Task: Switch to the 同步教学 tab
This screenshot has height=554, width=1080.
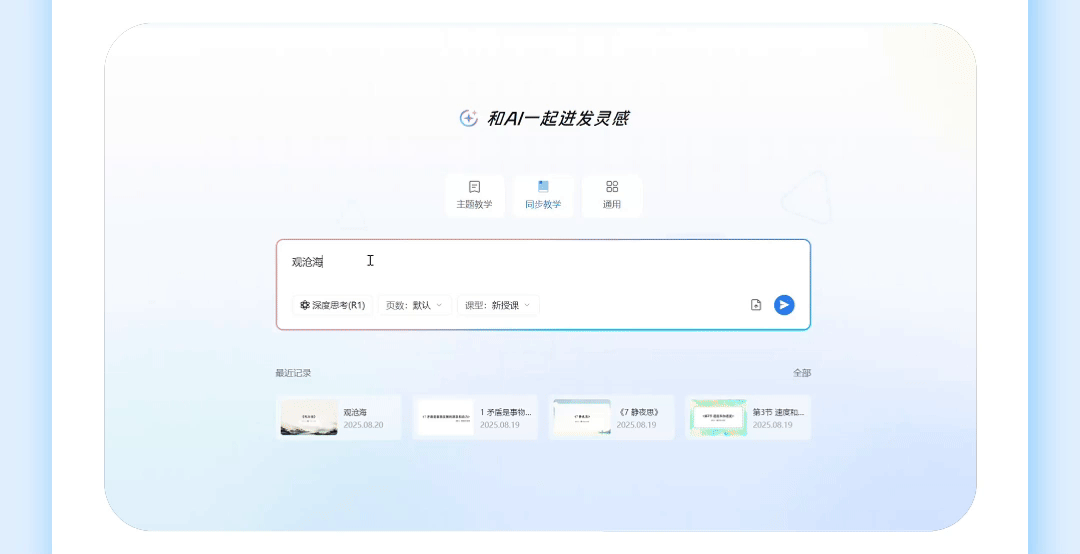Action: tap(543, 196)
